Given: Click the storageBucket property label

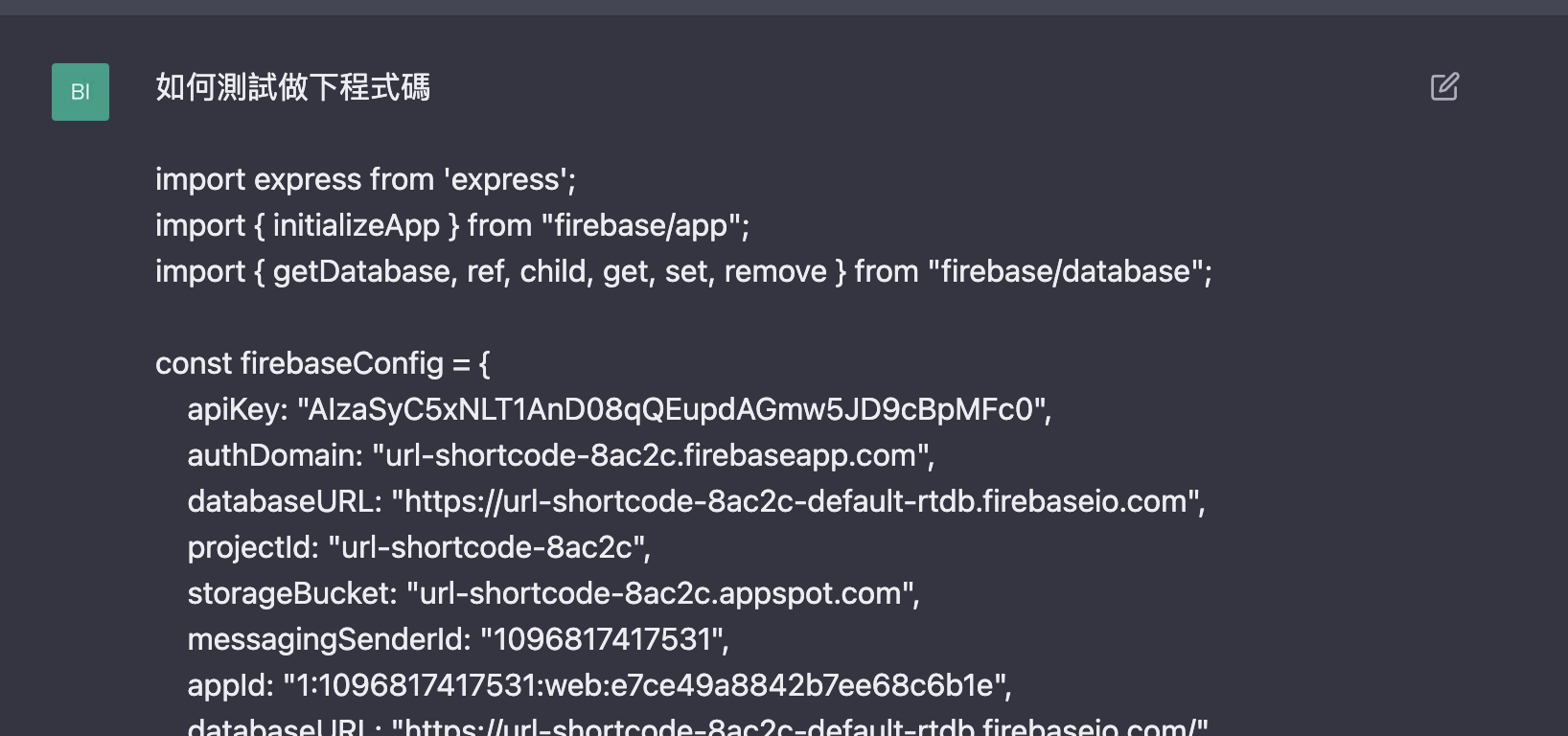Looking at the screenshot, I should (291, 593).
